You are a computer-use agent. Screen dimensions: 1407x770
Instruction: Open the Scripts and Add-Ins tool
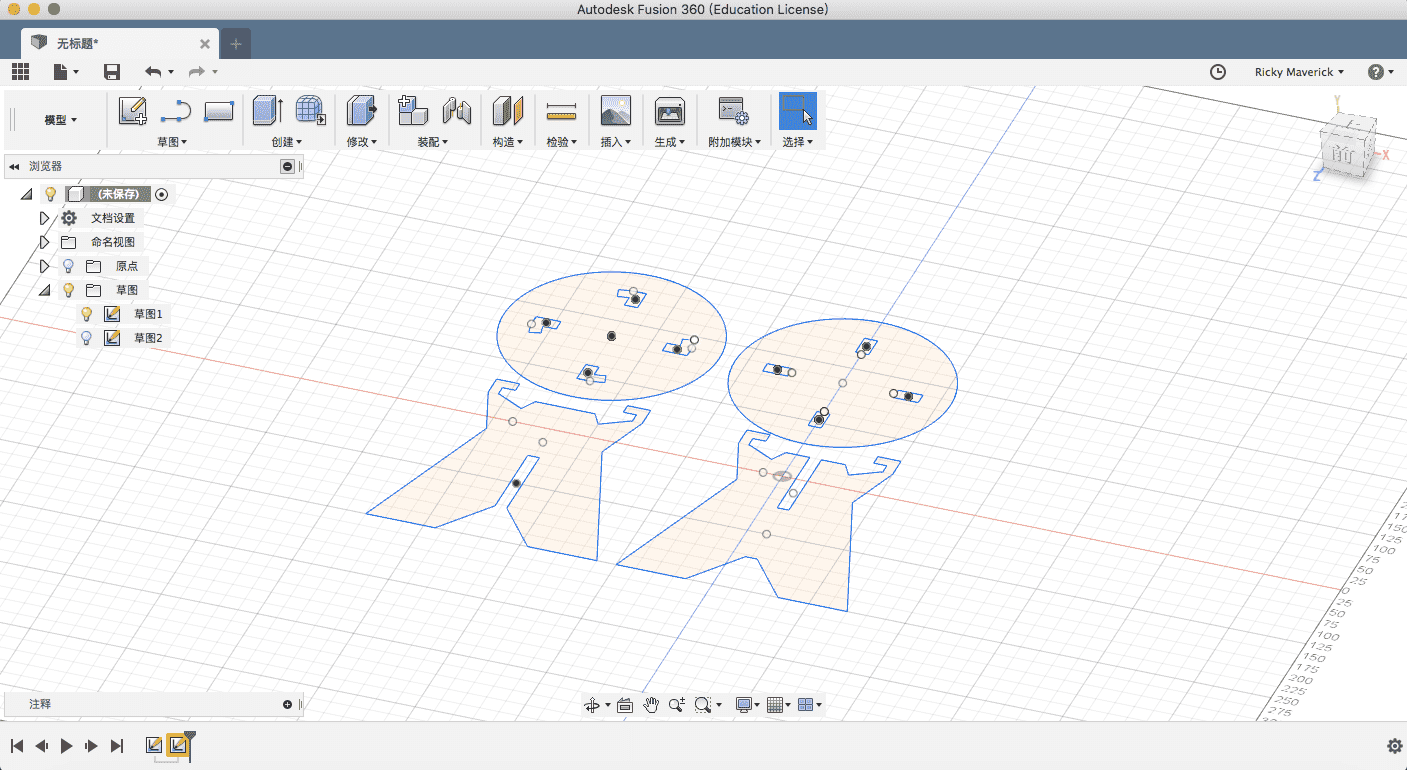[734, 111]
